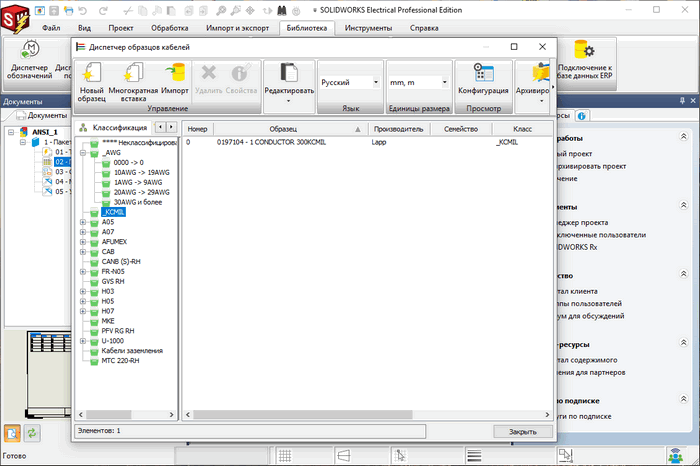
Task: Click Многократная вставка icon
Action: [x=133, y=73]
